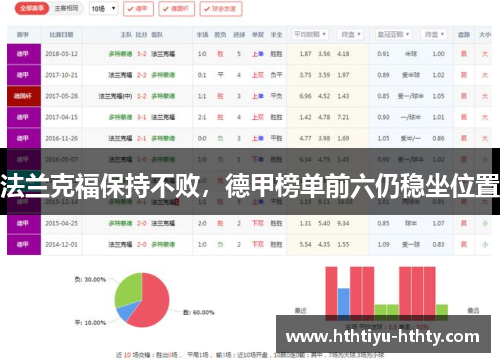Click the 进球 column header

click(239, 34)
